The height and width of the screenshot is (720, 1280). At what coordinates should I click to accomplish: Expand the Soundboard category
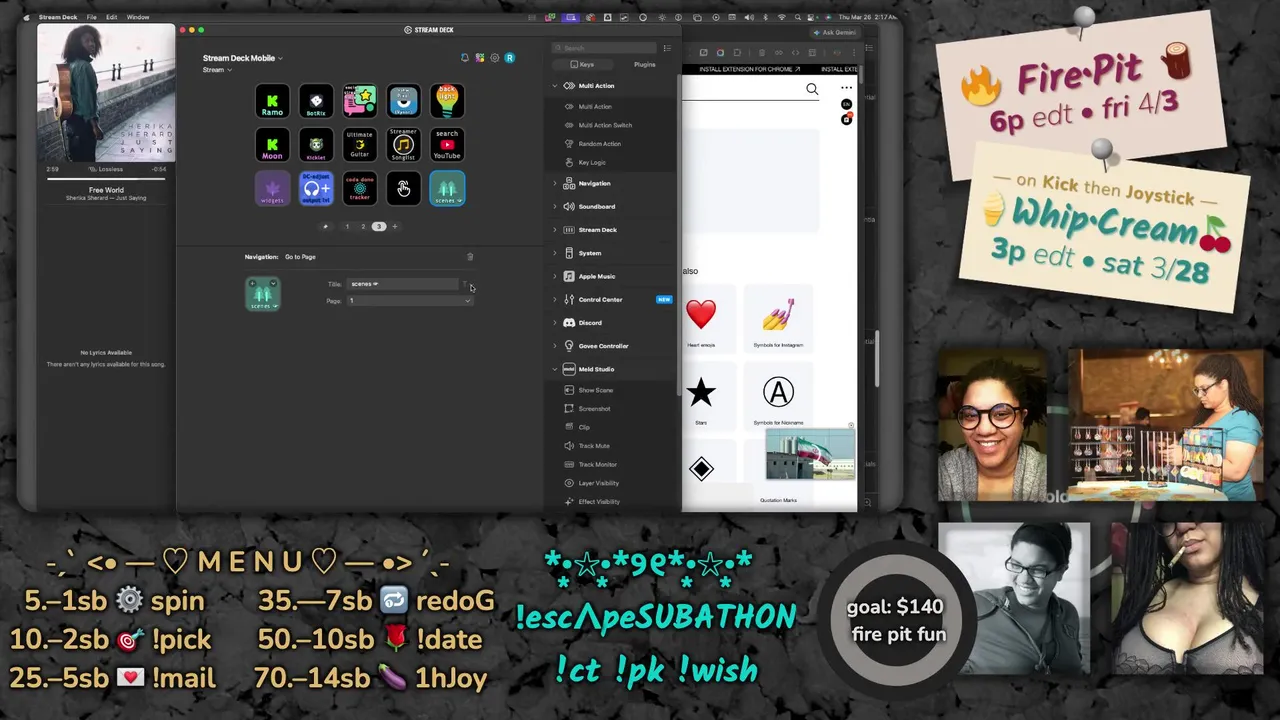coord(555,207)
